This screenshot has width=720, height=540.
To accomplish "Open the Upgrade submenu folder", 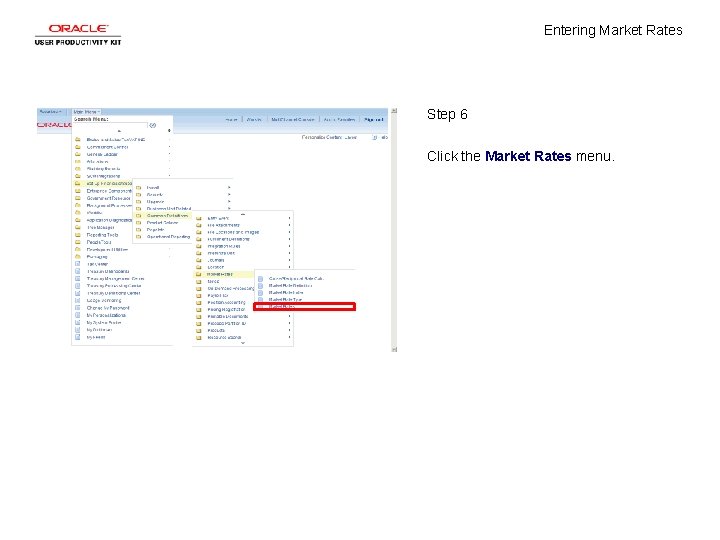I will 155,202.
